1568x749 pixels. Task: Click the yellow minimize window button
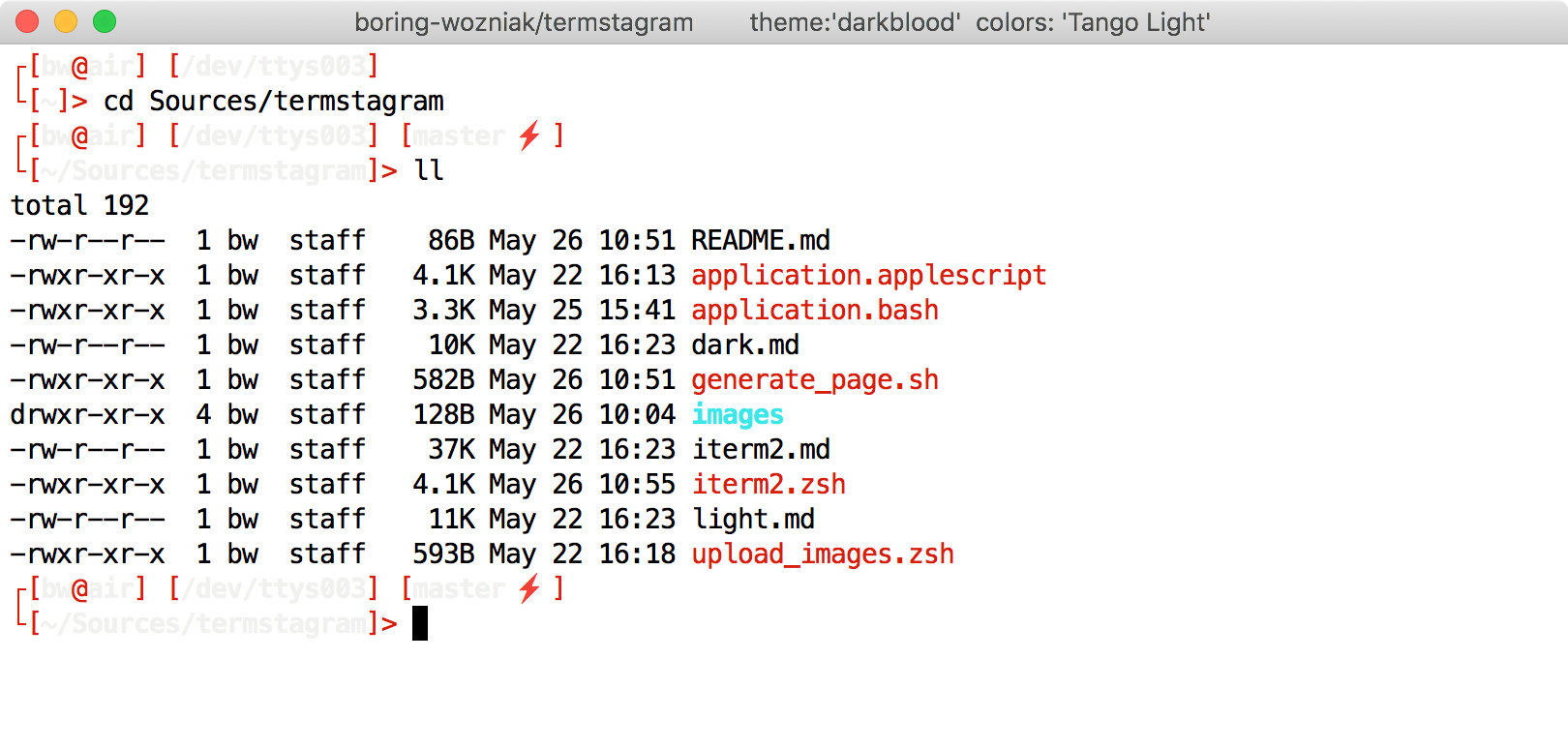66,21
